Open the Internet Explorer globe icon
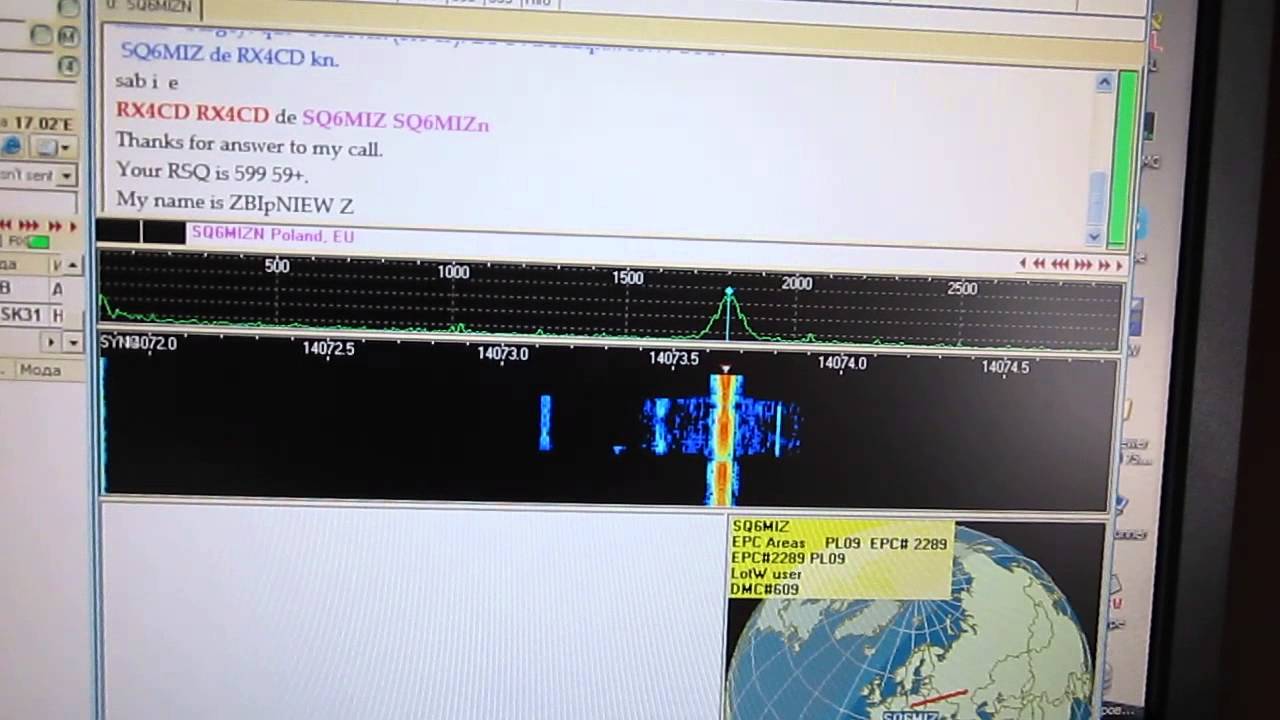1280x720 pixels. (x=12, y=146)
